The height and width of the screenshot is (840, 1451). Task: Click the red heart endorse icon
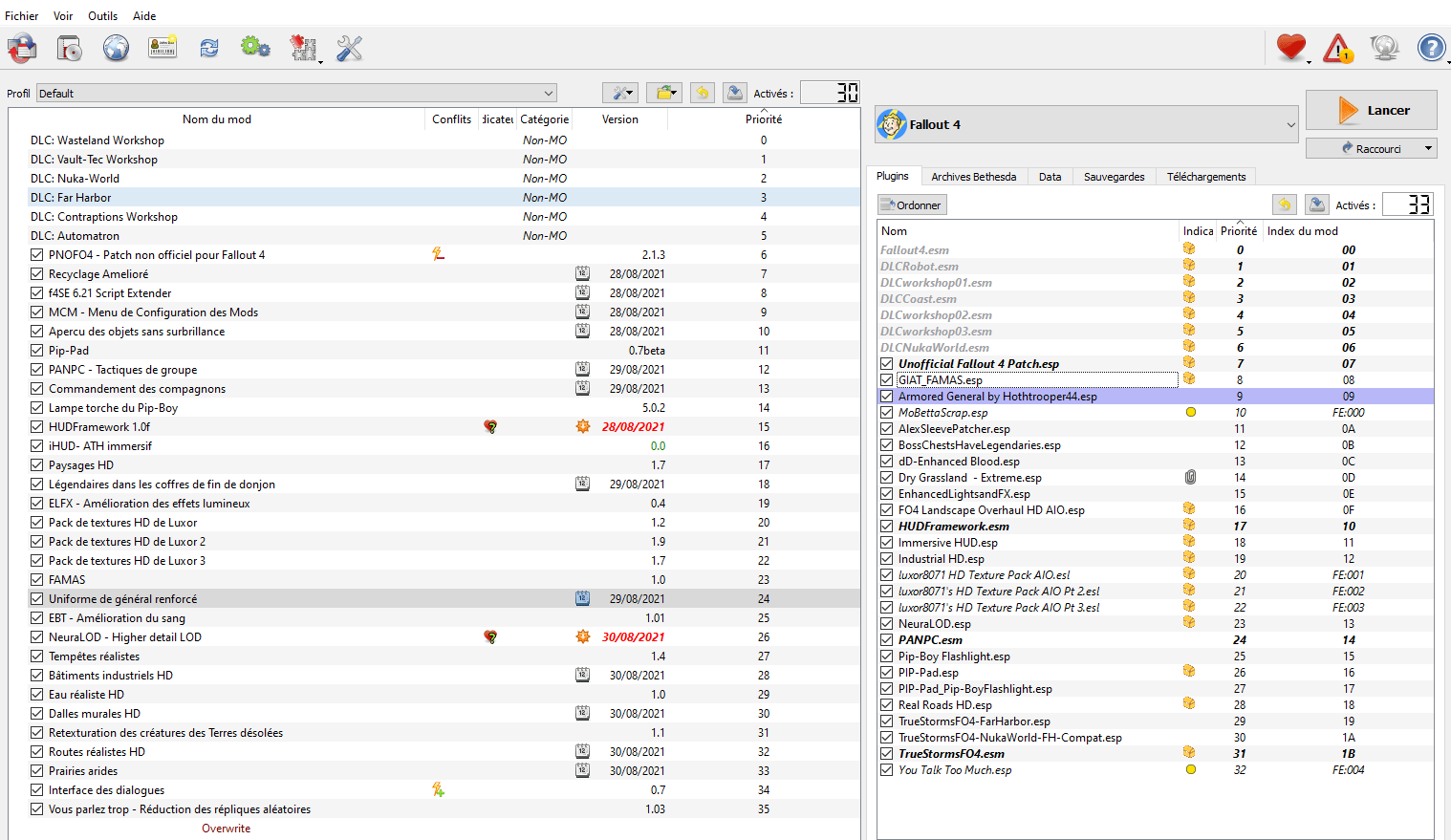tap(1290, 48)
